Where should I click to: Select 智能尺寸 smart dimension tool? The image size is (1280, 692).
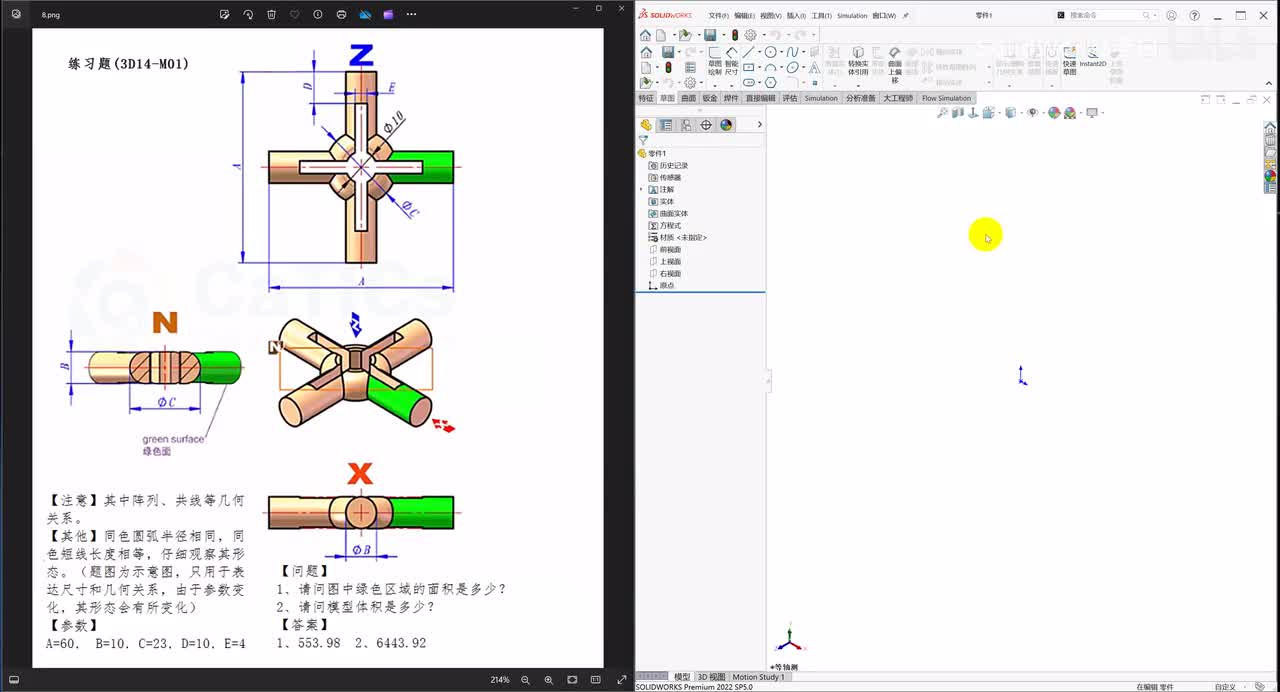tap(731, 60)
